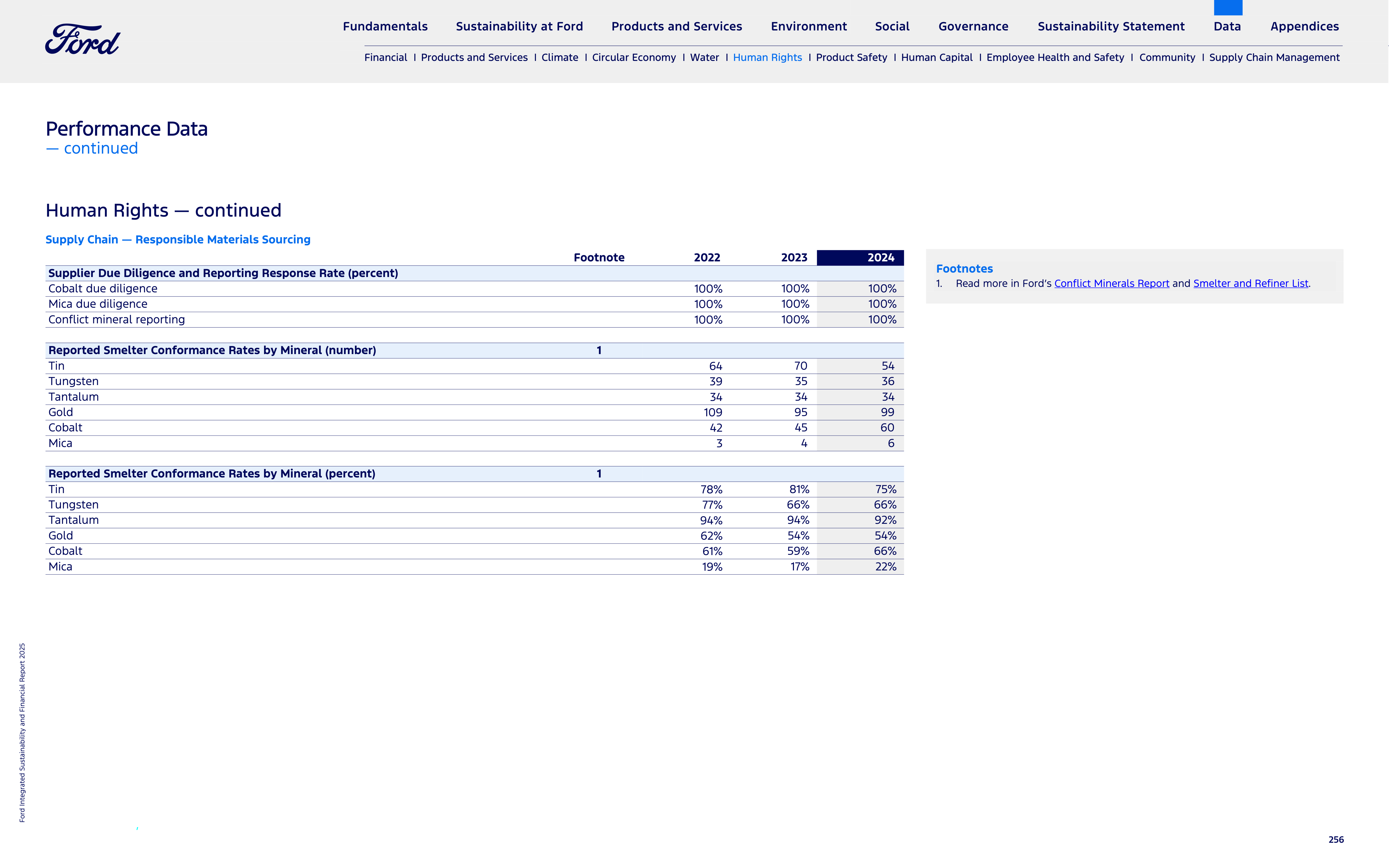Go to Product Safety subsection
Viewport: 1389px width, 868px height.
pyautogui.click(x=851, y=58)
